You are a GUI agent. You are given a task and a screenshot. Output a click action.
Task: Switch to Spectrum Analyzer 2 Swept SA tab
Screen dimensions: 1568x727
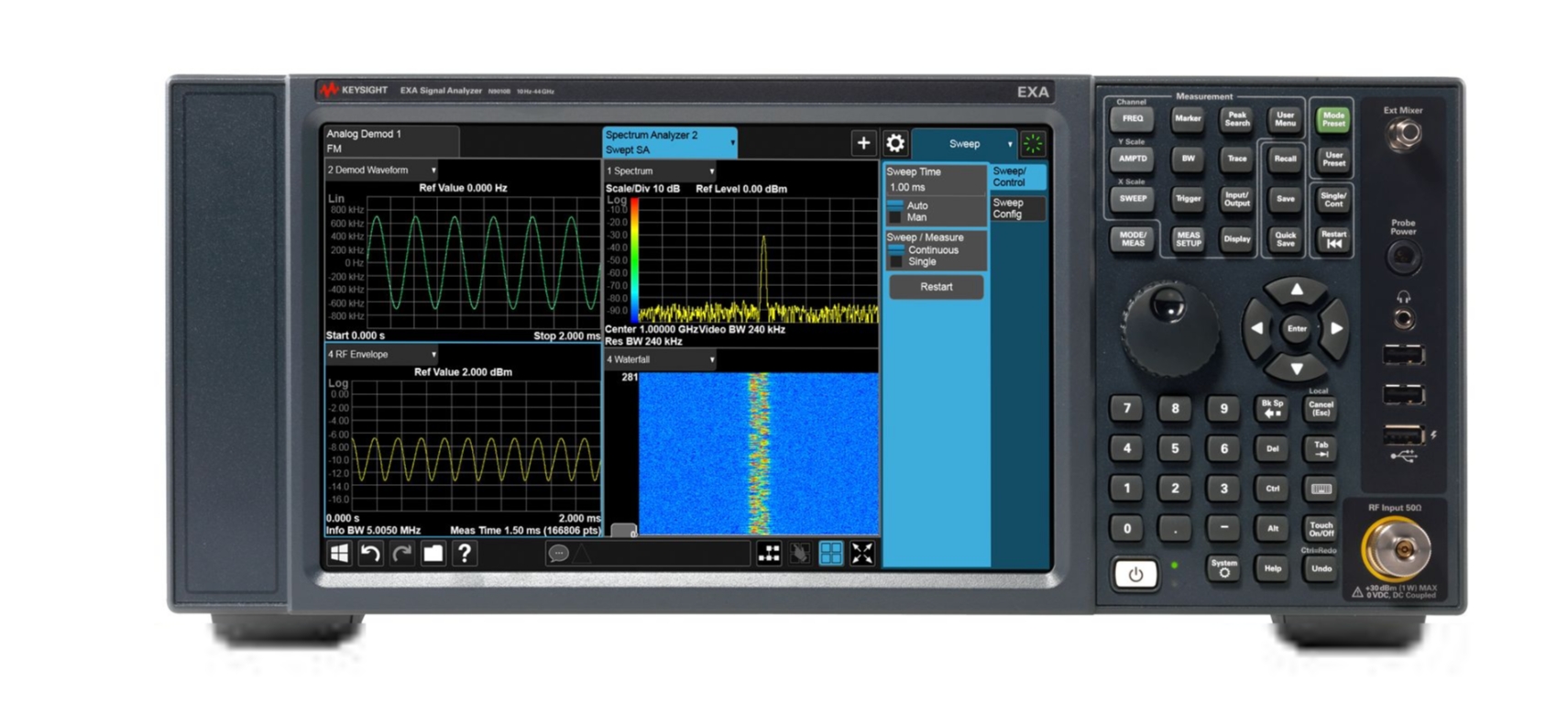click(669, 142)
